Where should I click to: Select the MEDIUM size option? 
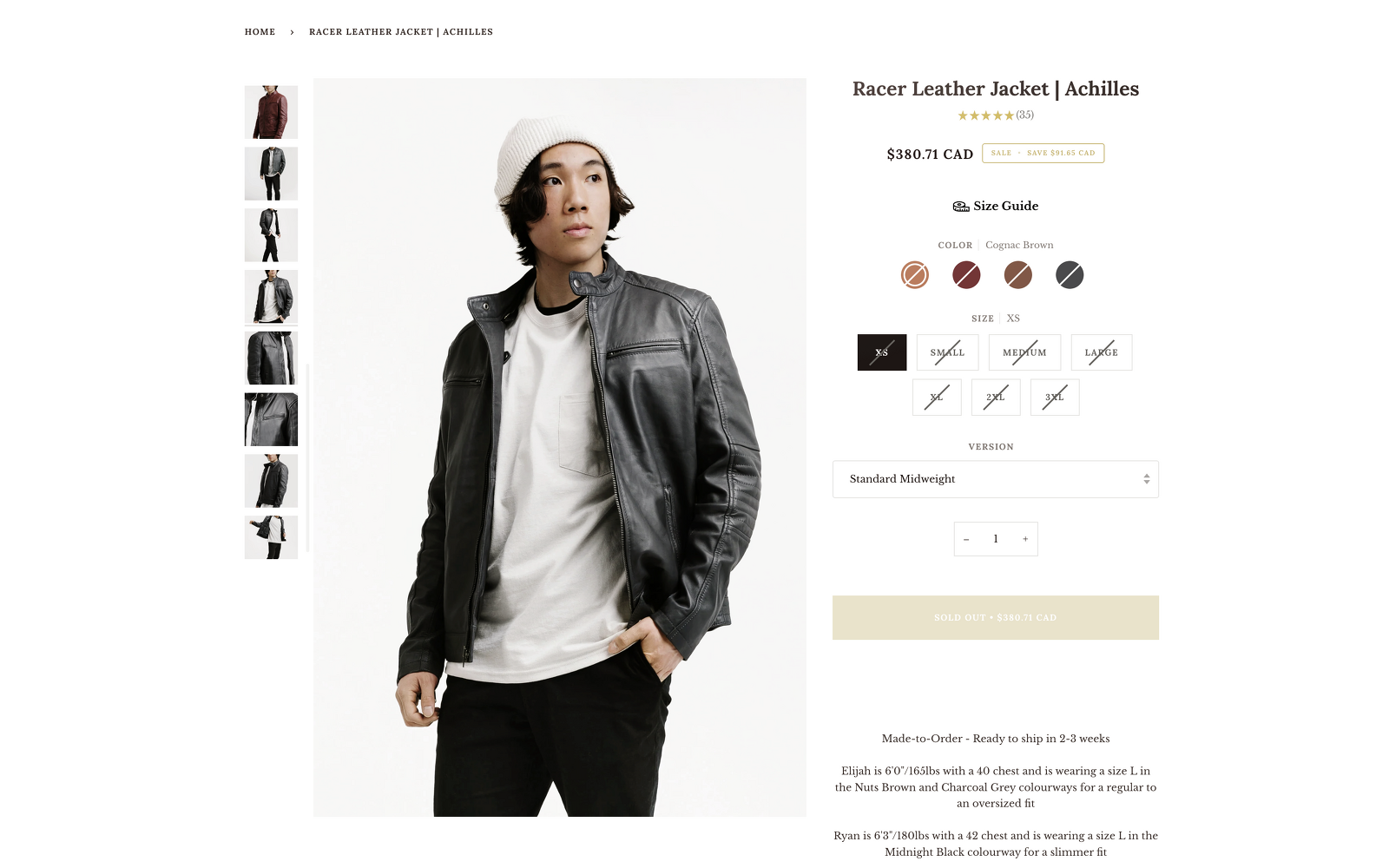tap(1024, 352)
